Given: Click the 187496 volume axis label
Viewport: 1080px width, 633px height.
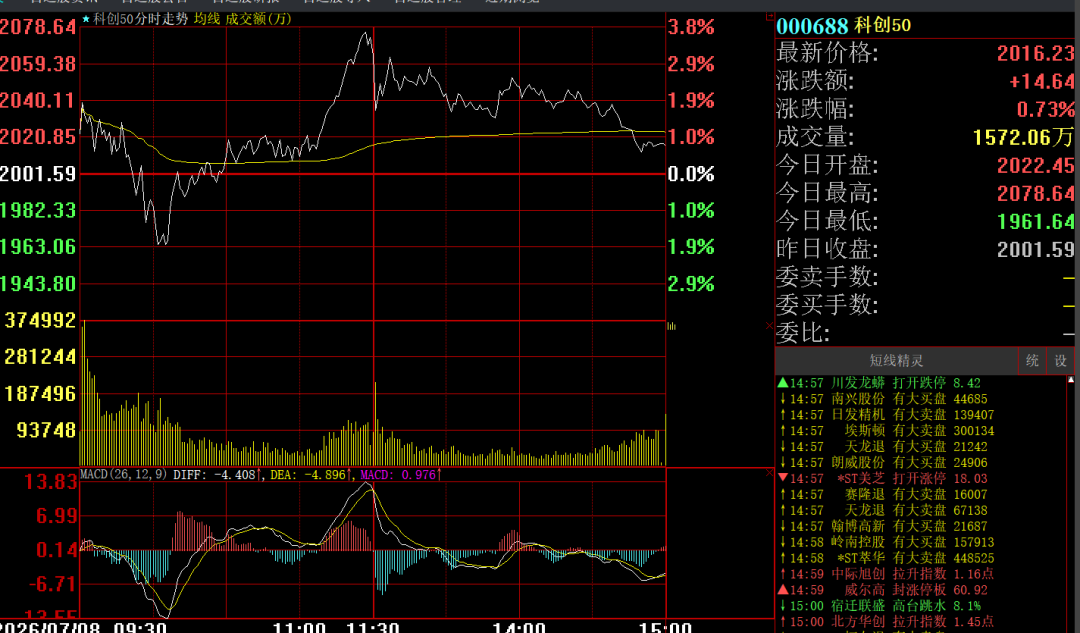Looking at the screenshot, I should [x=40, y=394].
